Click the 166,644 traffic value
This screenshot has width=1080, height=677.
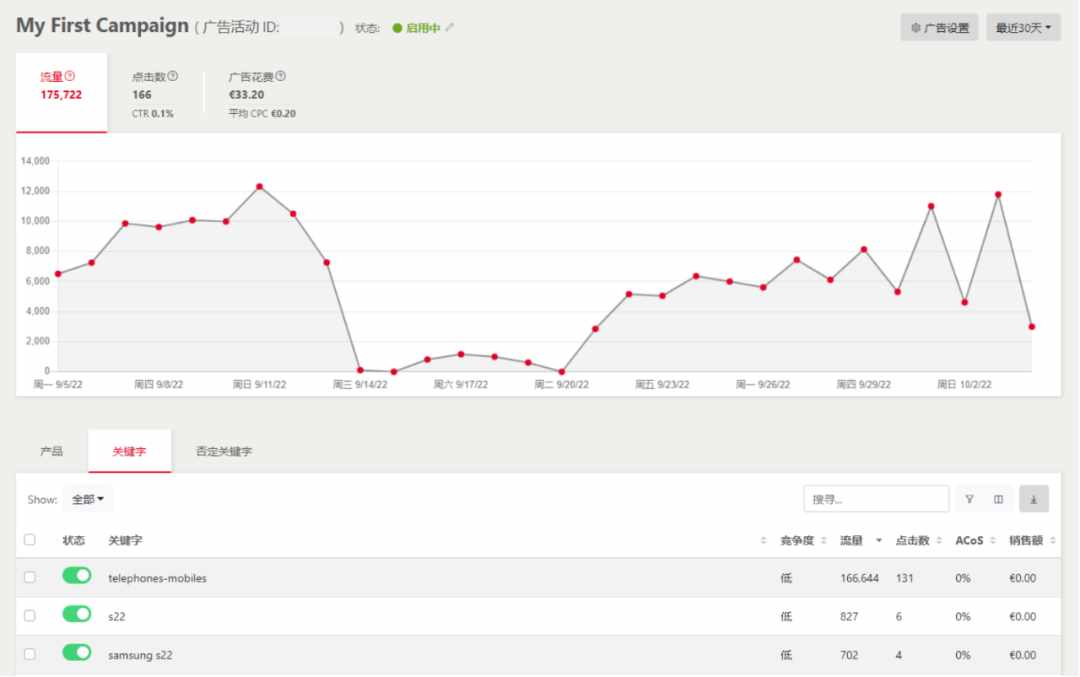pyautogui.click(x=860, y=579)
